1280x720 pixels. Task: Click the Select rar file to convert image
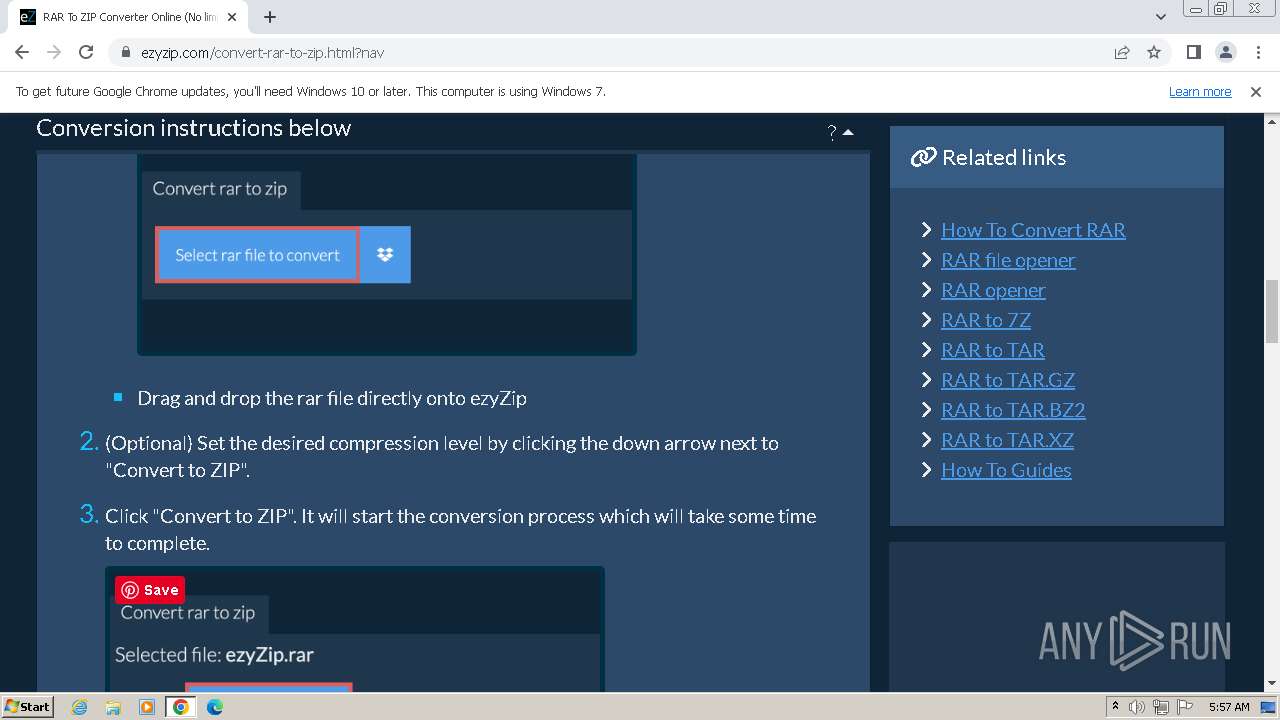pos(257,255)
